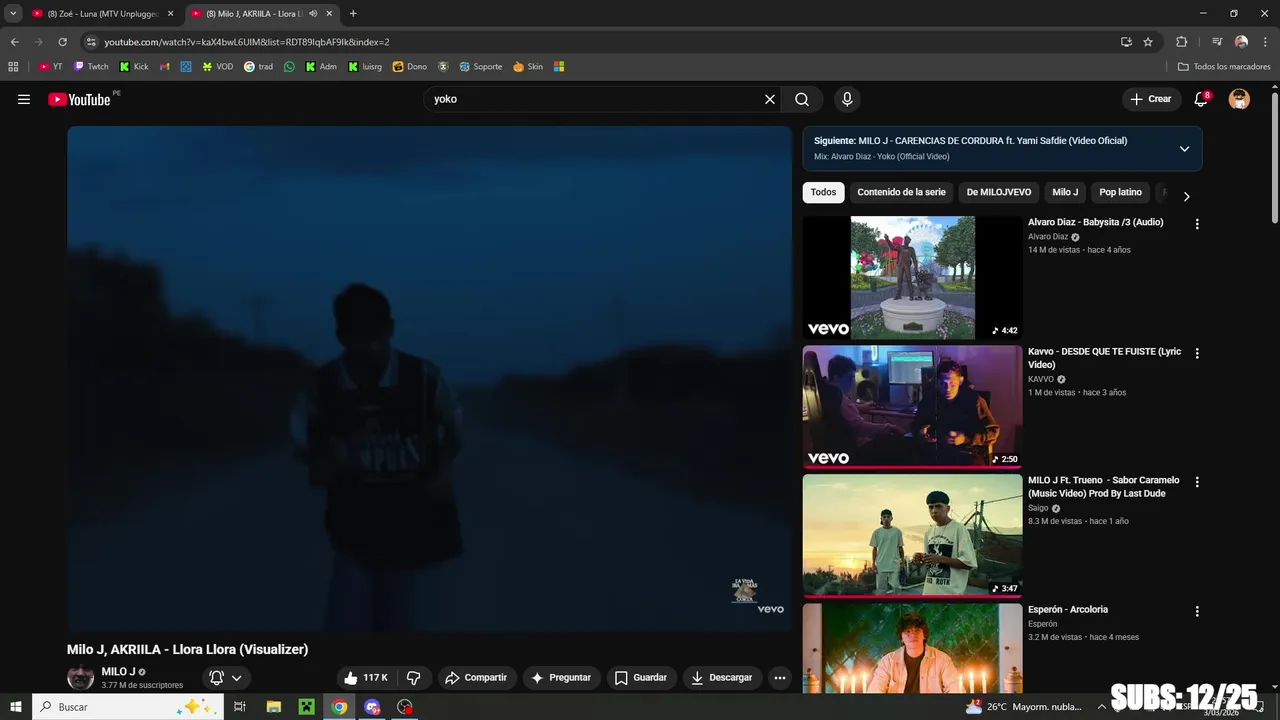1280x720 pixels.
Task: Open the Alvaro Diaz Babysita thumbnail
Action: pyautogui.click(x=912, y=278)
